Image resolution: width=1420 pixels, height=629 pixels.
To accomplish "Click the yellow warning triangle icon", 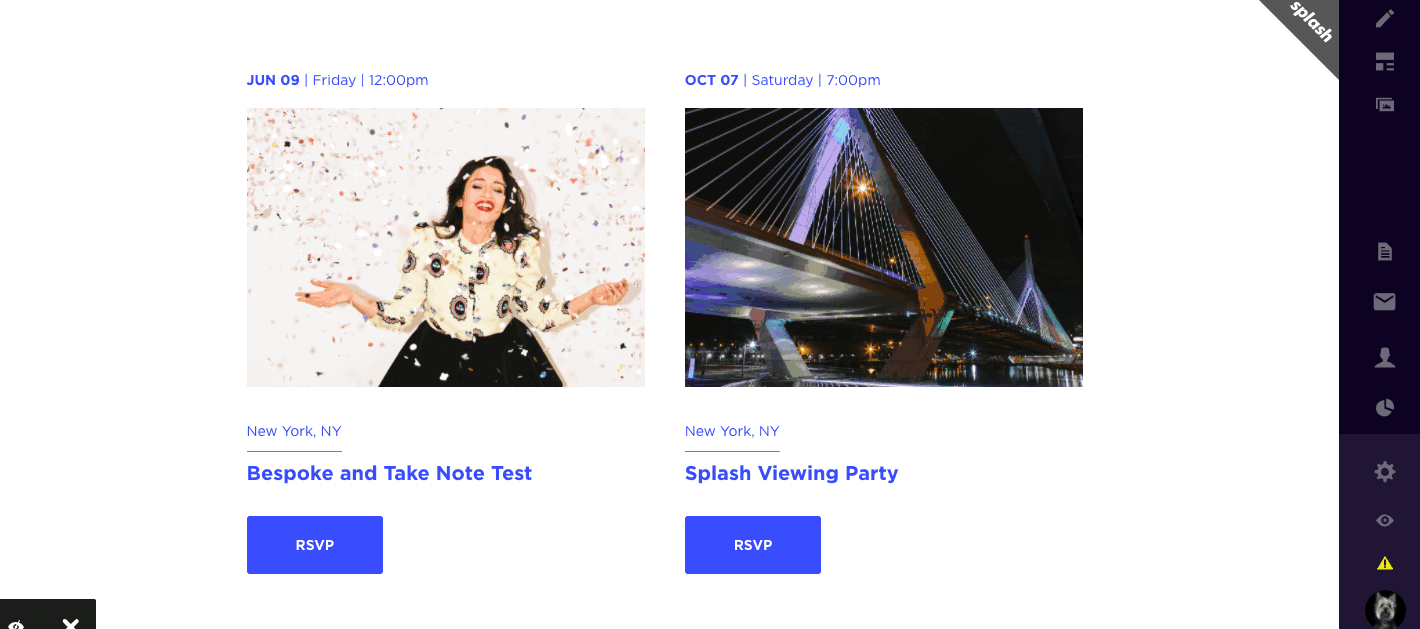I will tap(1384, 563).
